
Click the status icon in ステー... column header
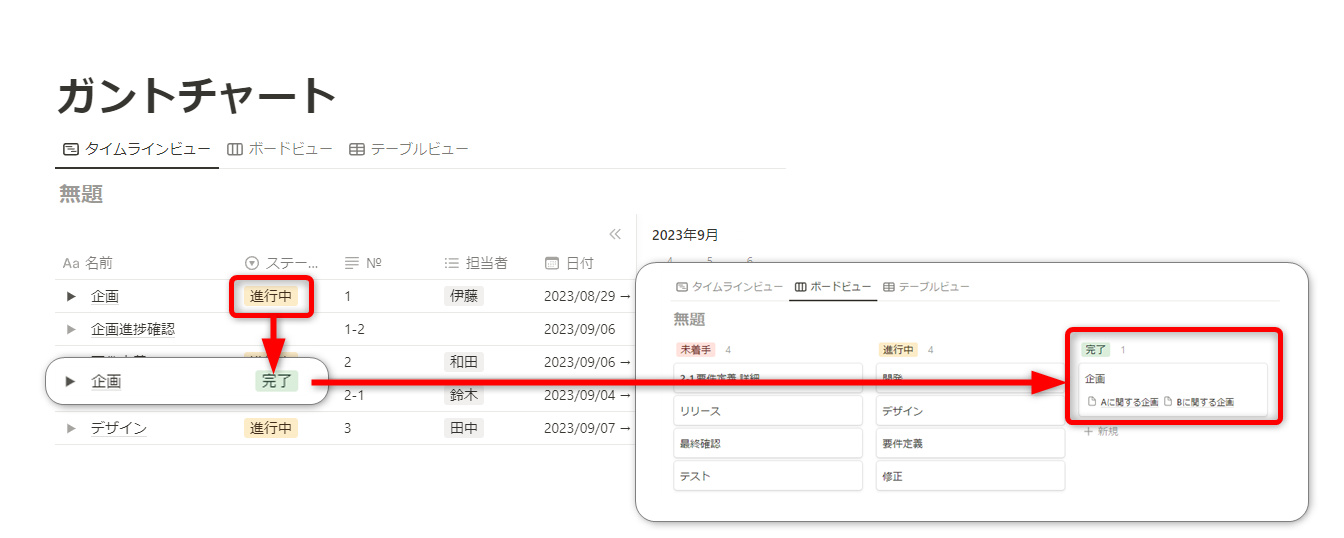click(x=252, y=263)
